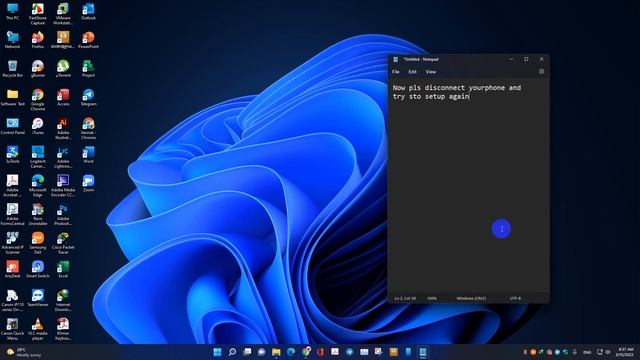Open the weather widget on the taskbar
Screen dimensions: 640x360
coord(24,352)
